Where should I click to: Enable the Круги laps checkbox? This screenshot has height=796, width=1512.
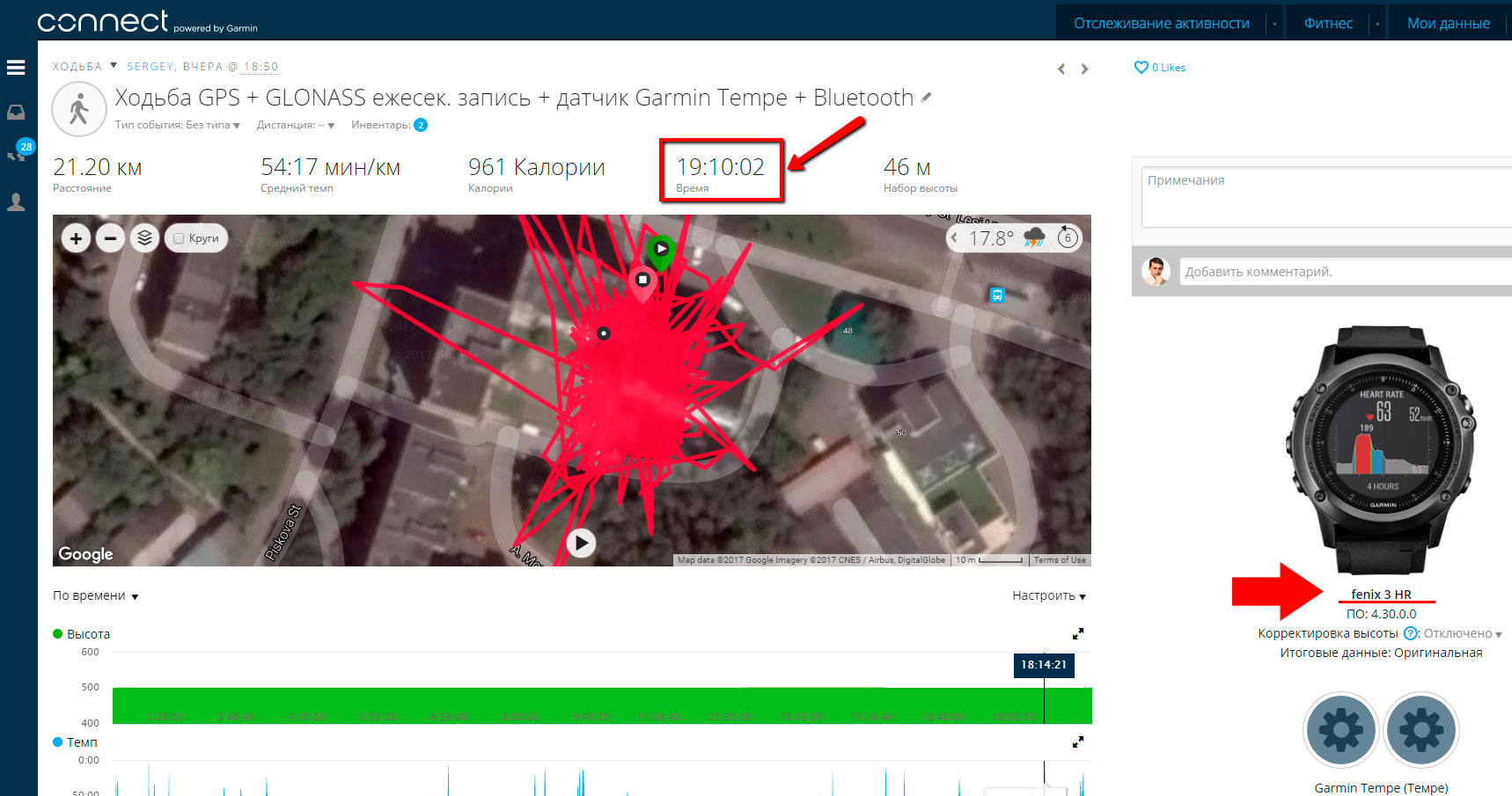(179, 238)
